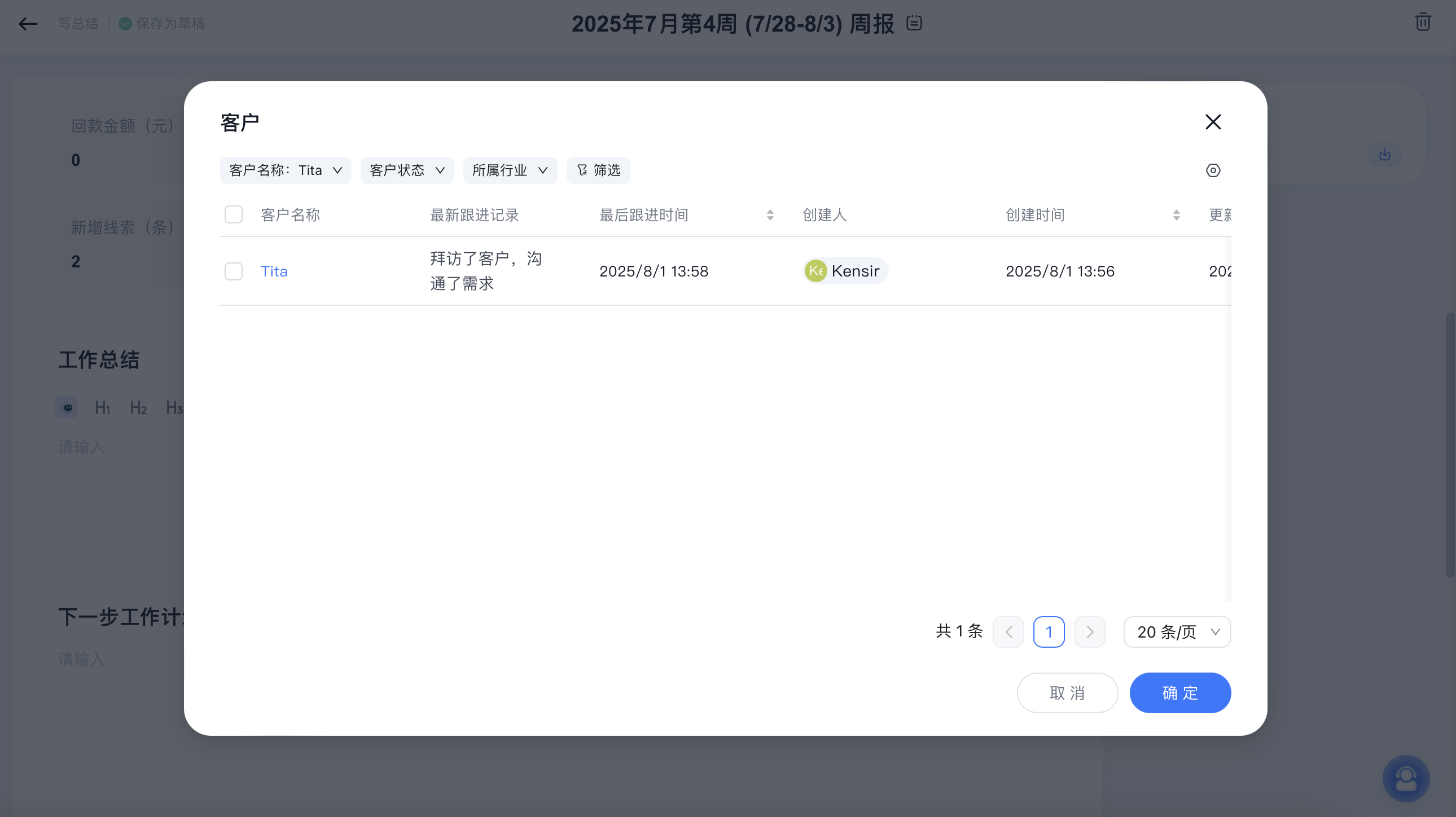Sort by 最后跟进时间 using the sort arrows

point(770,214)
